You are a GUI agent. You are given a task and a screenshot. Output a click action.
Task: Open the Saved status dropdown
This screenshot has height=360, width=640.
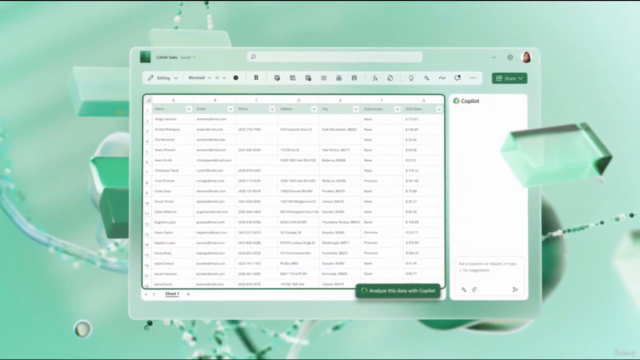coord(188,58)
